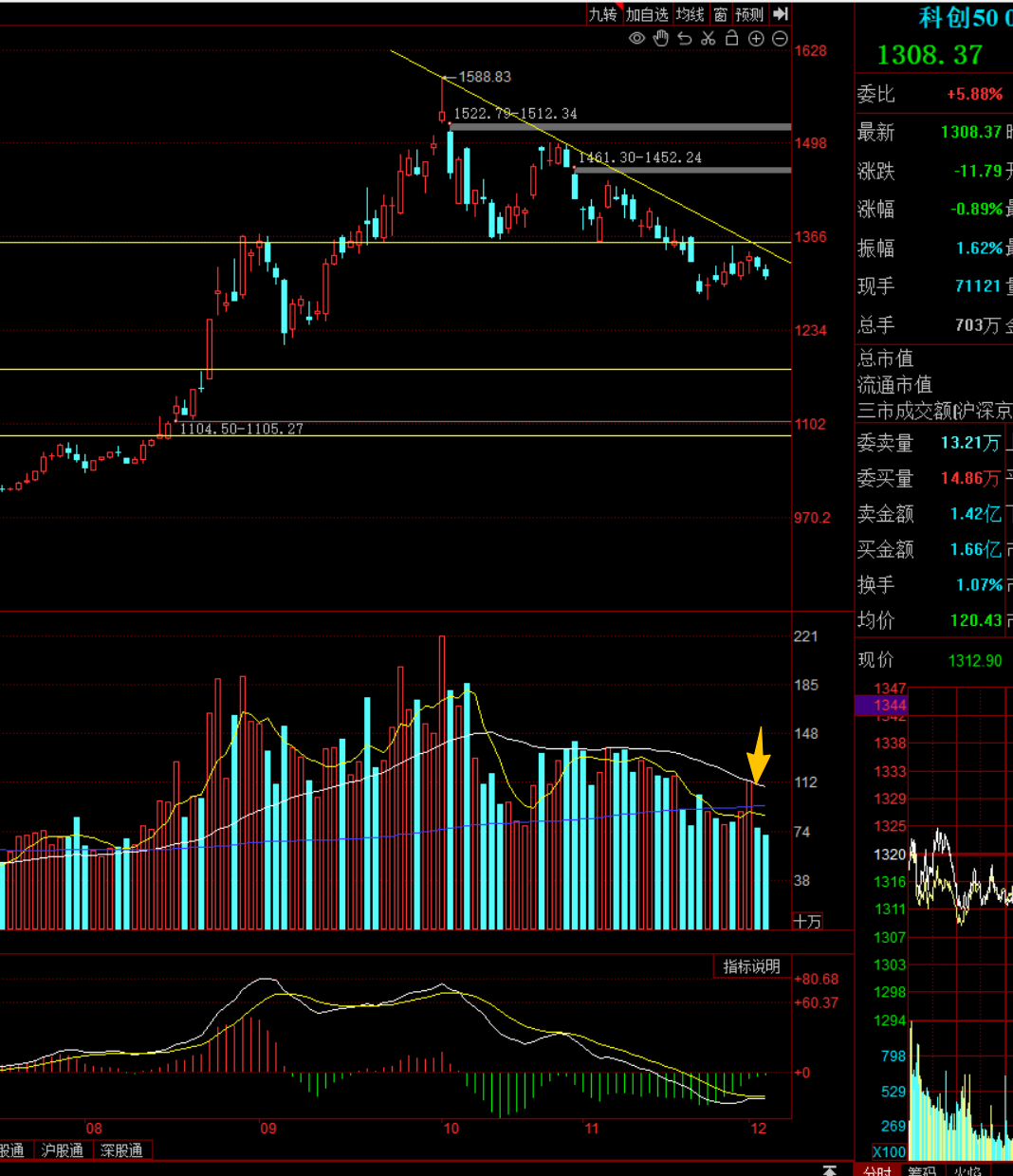Toggle the chart lock icon
The width and height of the screenshot is (1013, 1176).
tap(732, 39)
